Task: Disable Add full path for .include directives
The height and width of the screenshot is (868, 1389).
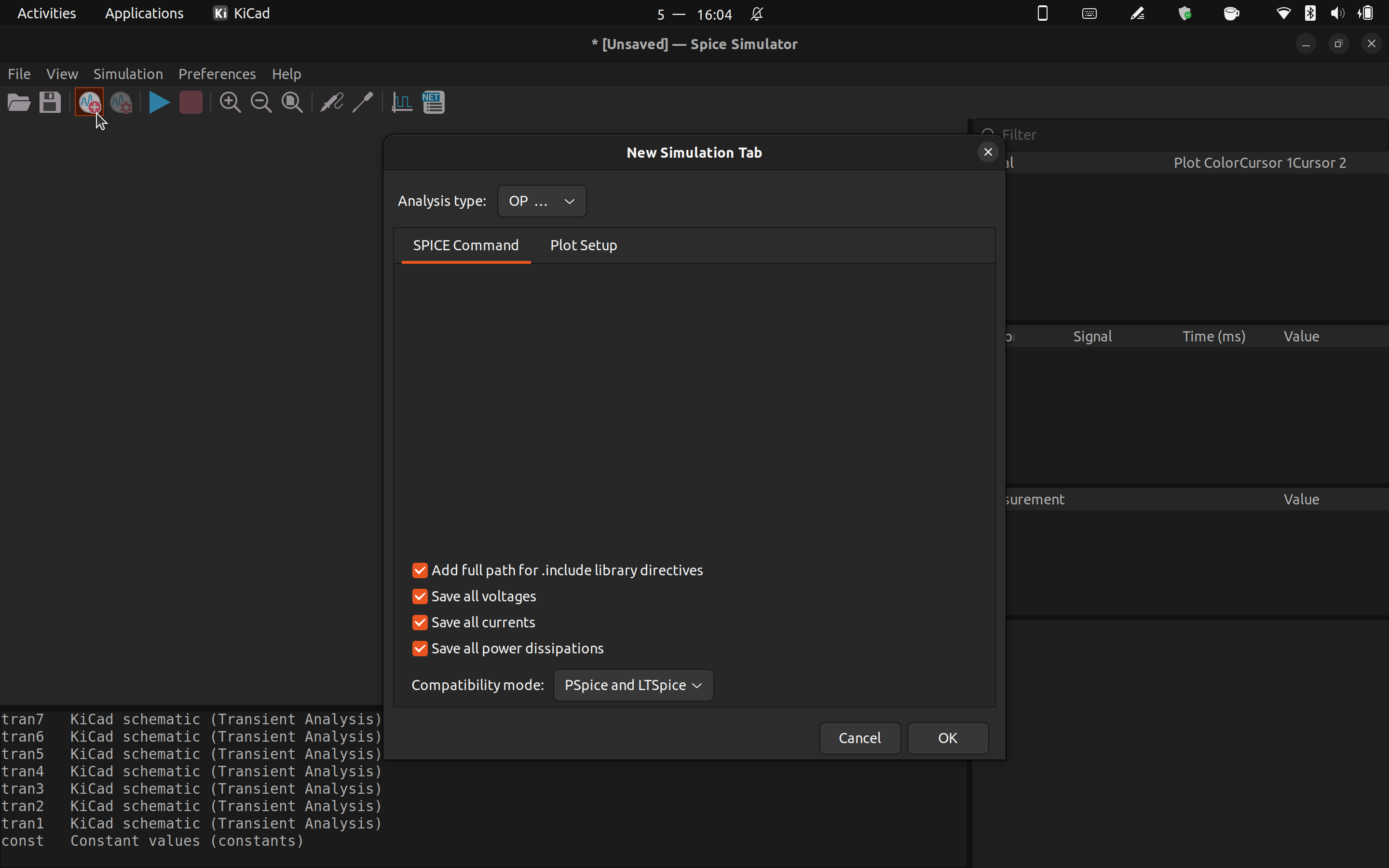Action: pos(420,570)
